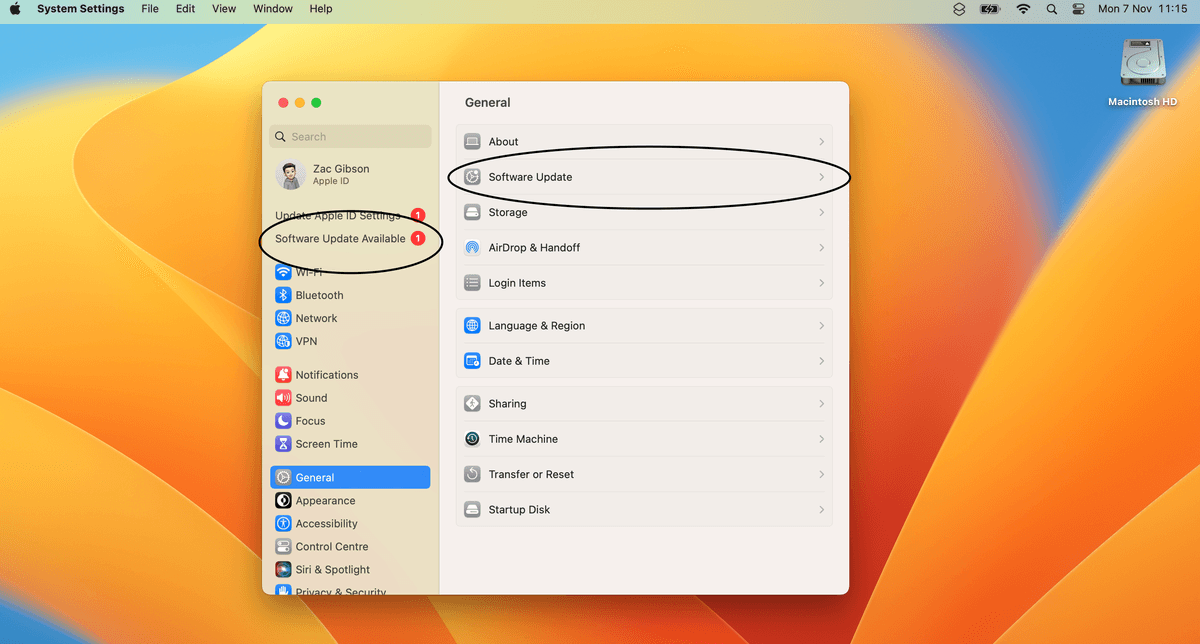Click the About computer icon
1200x644 pixels.
click(x=472, y=142)
